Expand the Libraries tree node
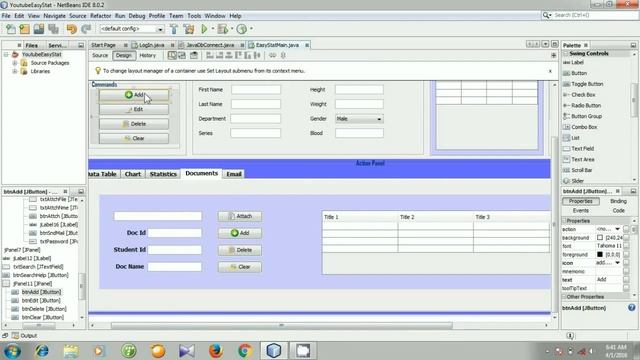Image resolution: width=640 pixels, height=360 pixels. tap(15, 71)
